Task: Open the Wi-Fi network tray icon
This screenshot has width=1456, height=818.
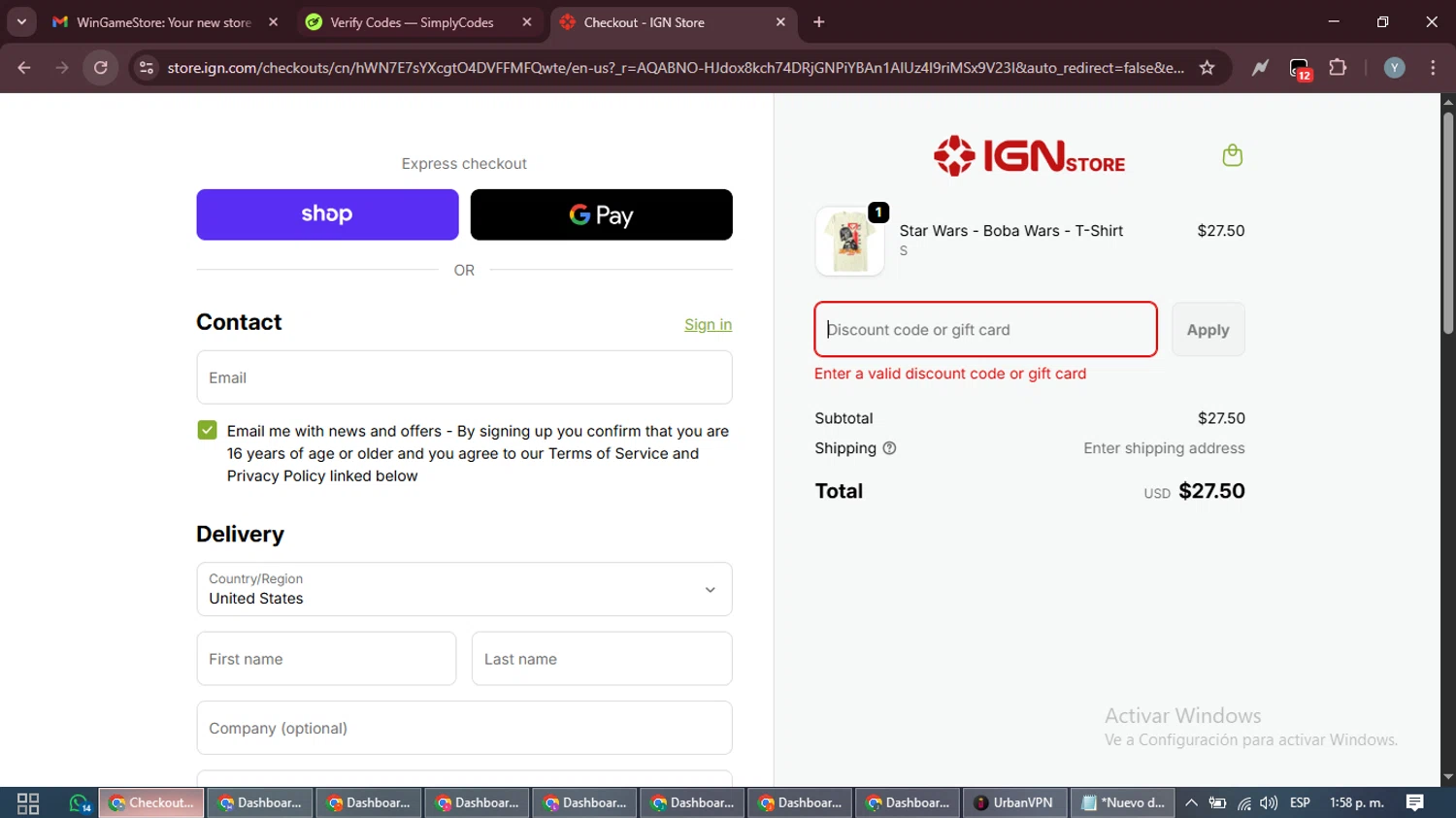Action: click(x=1243, y=802)
